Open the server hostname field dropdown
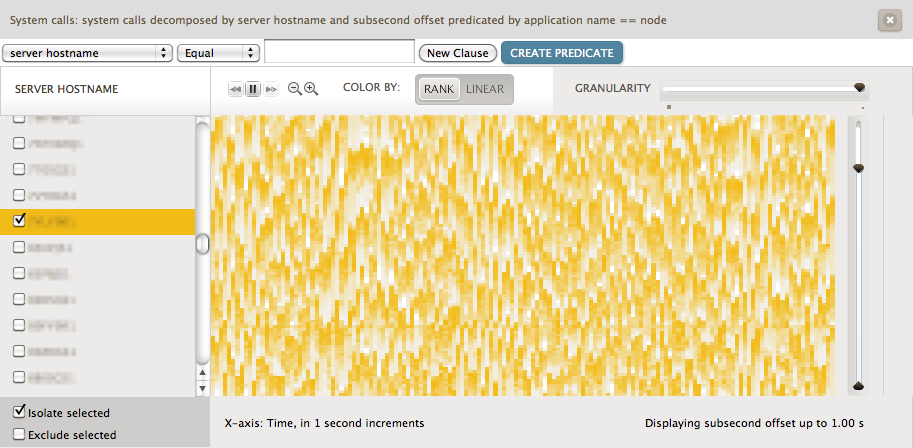This screenshot has height=448, width=913. click(x=87, y=53)
